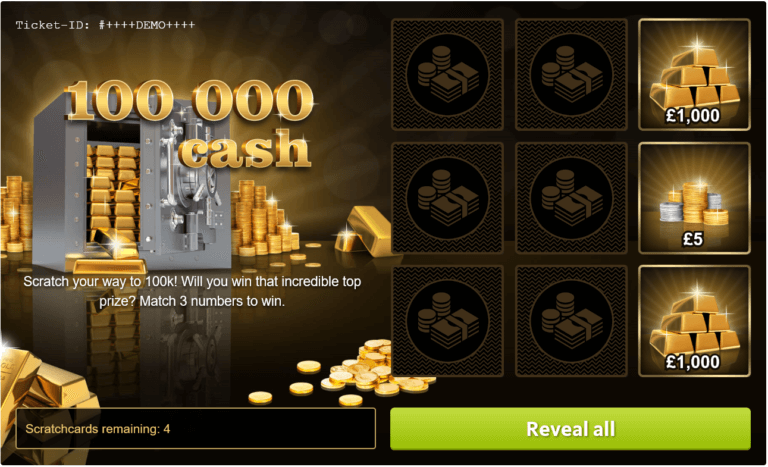Click the open vault safe image
768x467 pixels.
click(132, 184)
